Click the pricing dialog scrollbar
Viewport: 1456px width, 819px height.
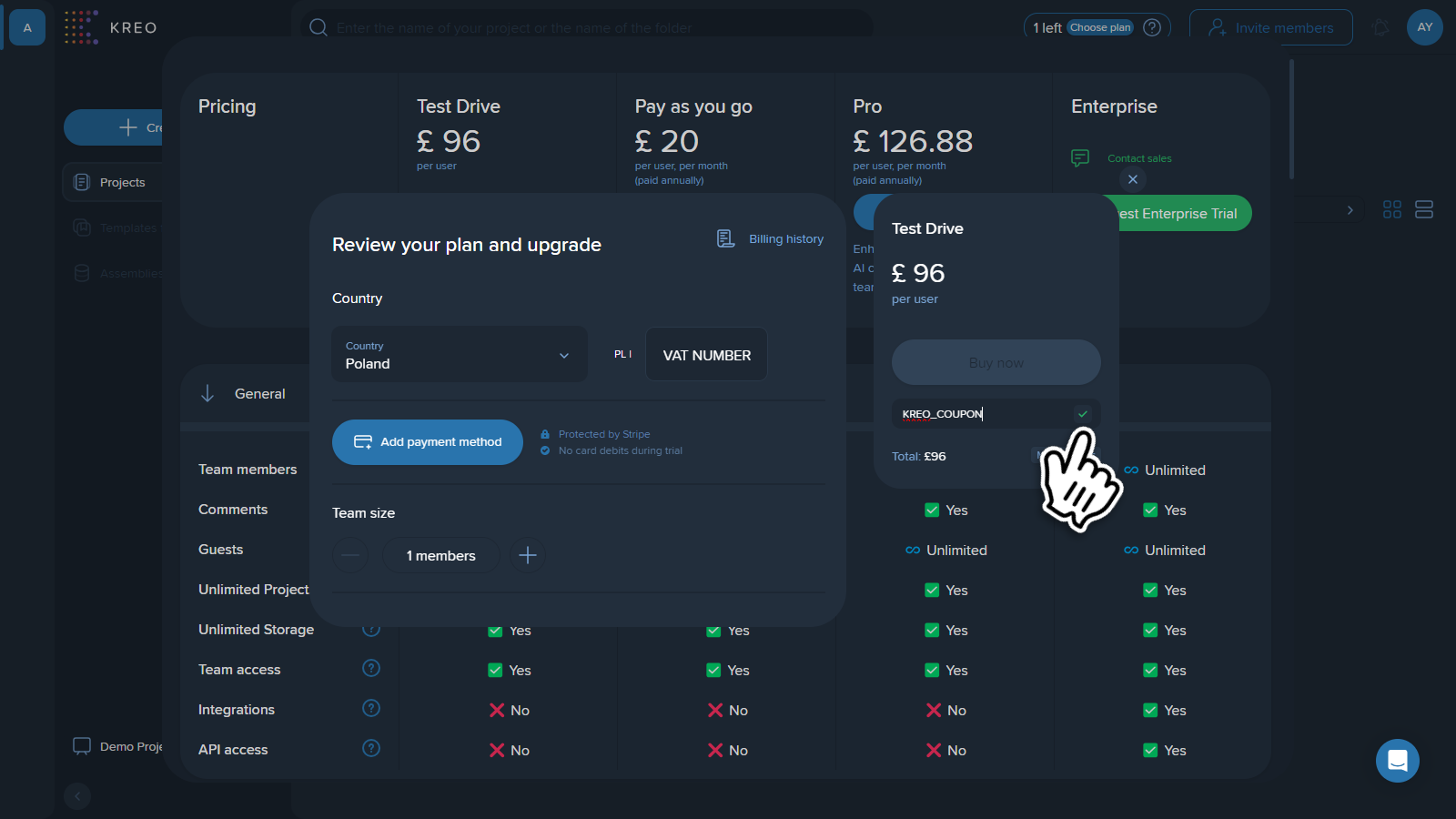point(1291,119)
